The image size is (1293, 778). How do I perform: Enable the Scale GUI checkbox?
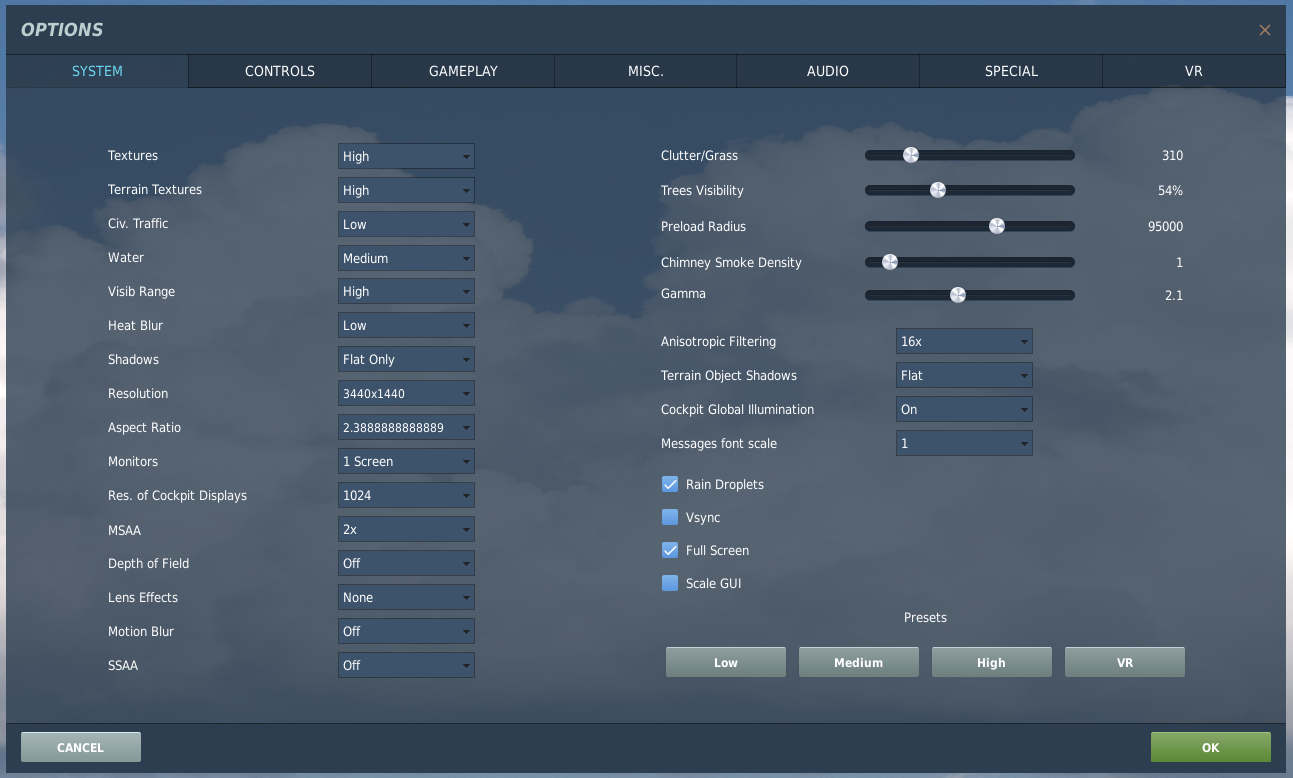670,583
